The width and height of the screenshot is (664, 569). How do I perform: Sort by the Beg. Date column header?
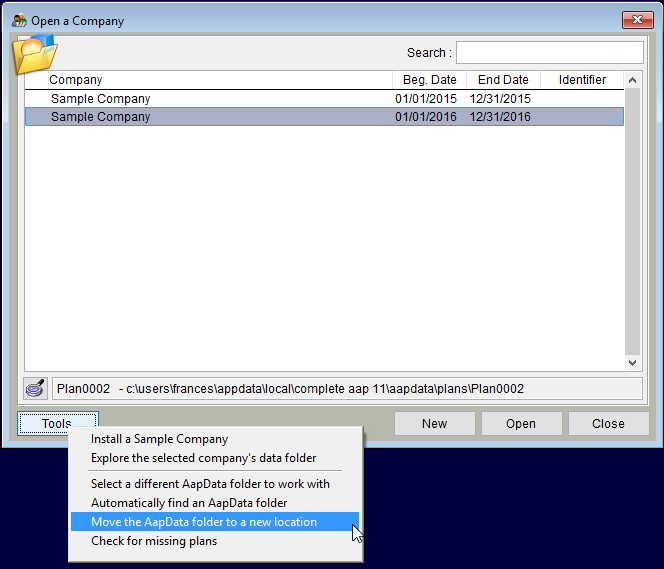point(429,80)
